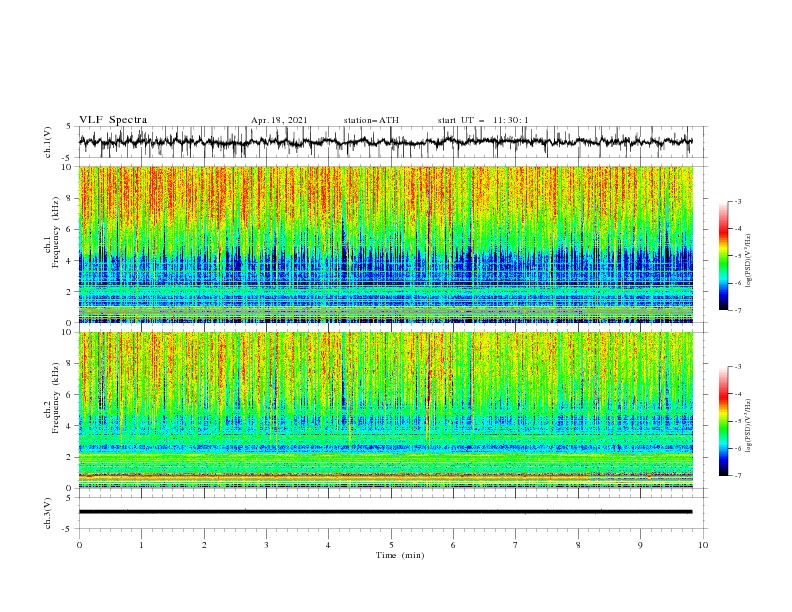Image resolution: width=792 pixels, height=612 pixels.
Task: Click the ch.1 spectrogram panel
Action: click(x=385, y=244)
